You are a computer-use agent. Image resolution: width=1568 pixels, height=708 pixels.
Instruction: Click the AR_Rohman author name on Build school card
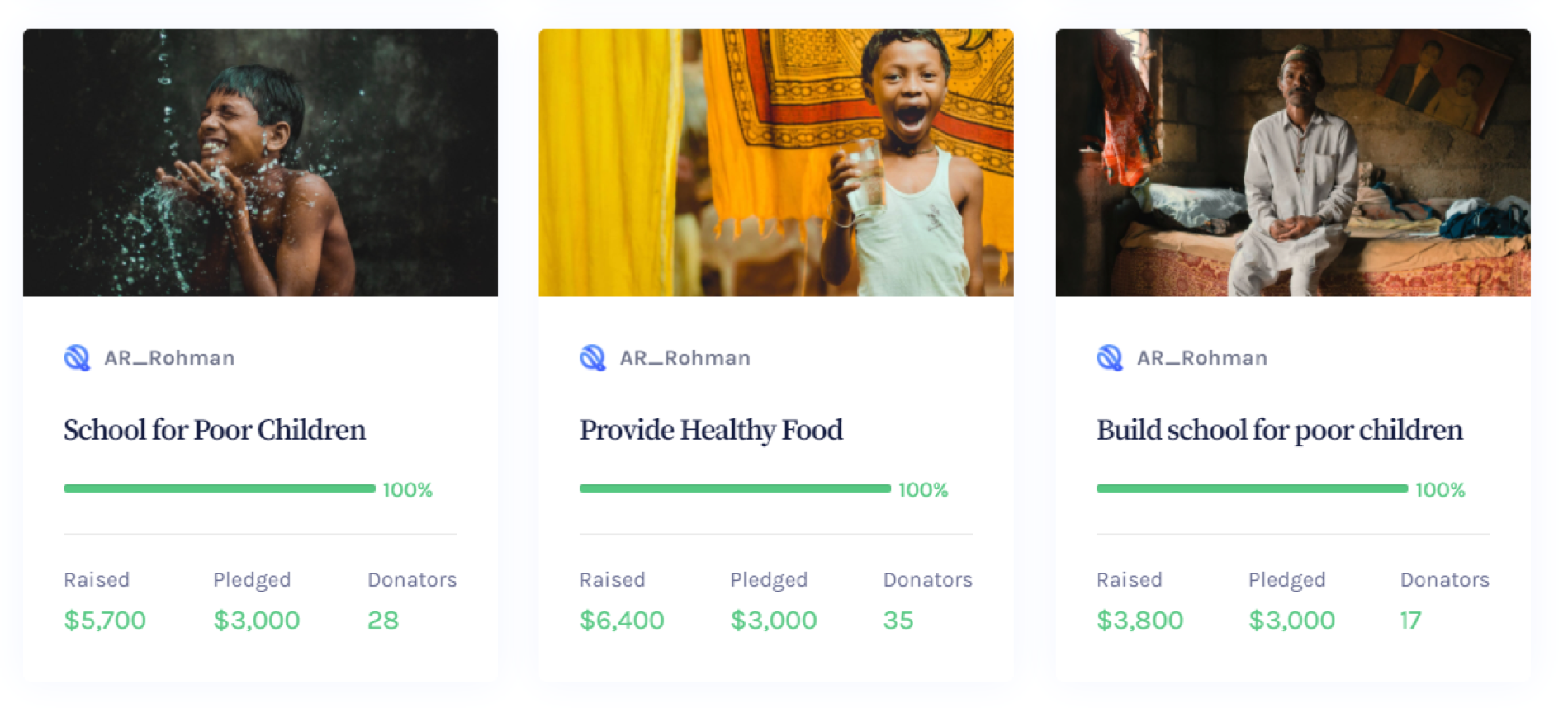coord(1202,358)
